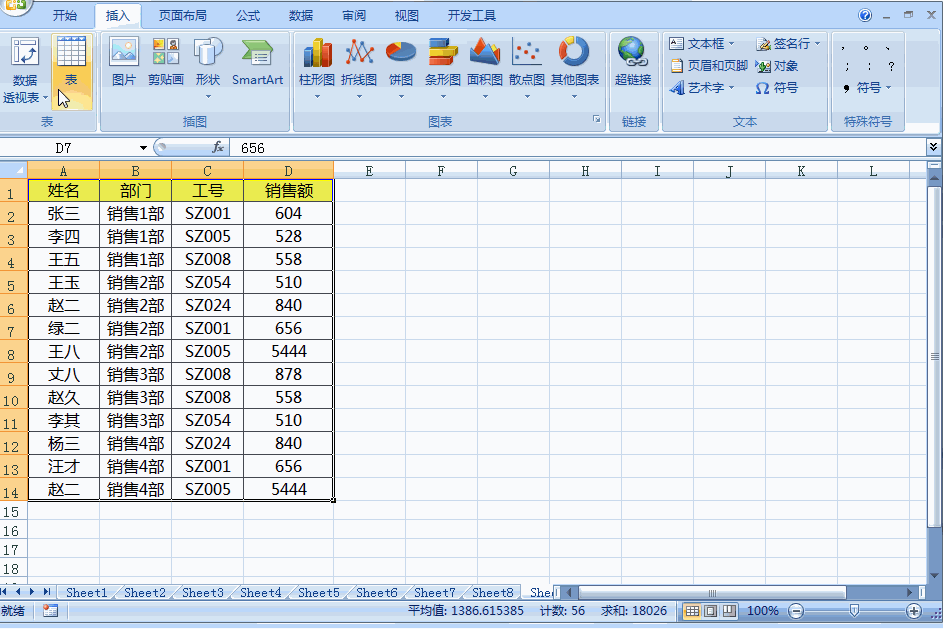Choose the 散点图 scatter chart icon
Screen dimensions: 943x629
(527, 53)
